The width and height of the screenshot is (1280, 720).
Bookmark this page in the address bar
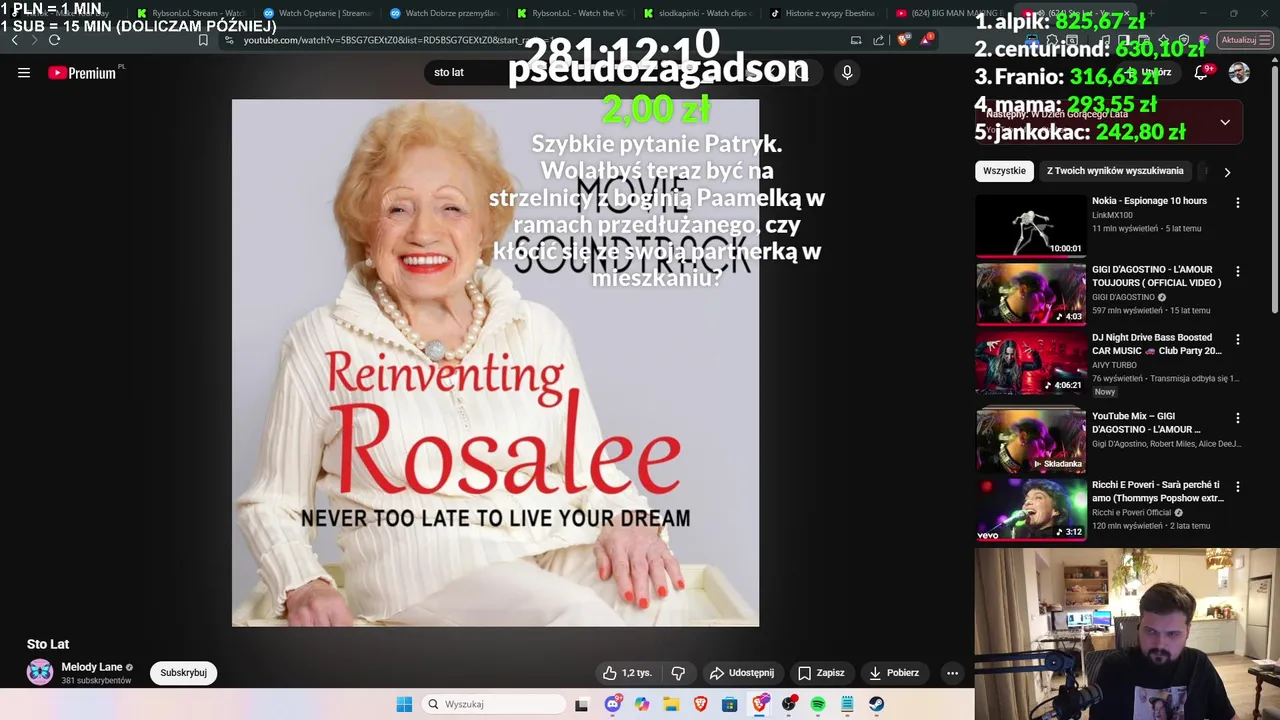(x=203, y=40)
